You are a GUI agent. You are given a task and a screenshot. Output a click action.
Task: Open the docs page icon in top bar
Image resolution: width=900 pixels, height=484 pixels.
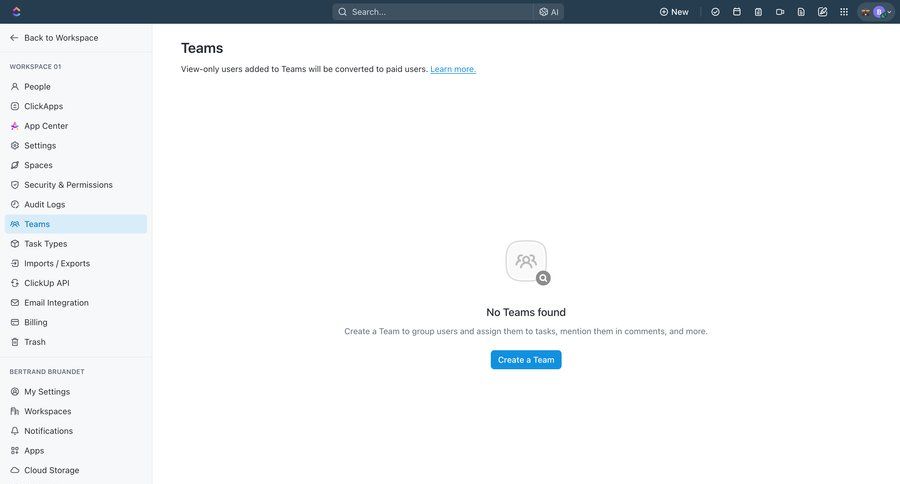tap(801, 11)
